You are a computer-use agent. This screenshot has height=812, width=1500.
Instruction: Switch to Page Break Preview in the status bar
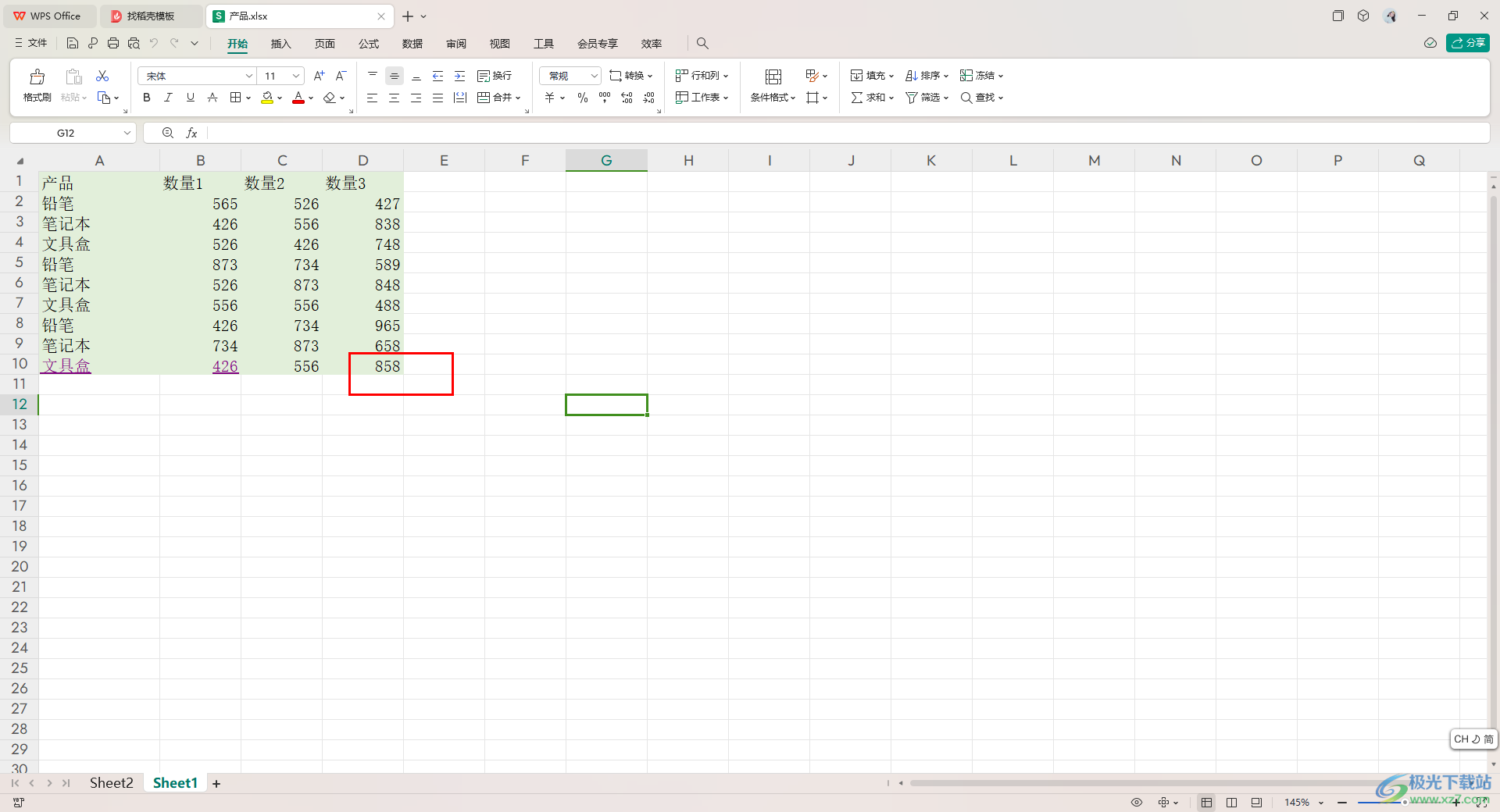[1232, 803]
